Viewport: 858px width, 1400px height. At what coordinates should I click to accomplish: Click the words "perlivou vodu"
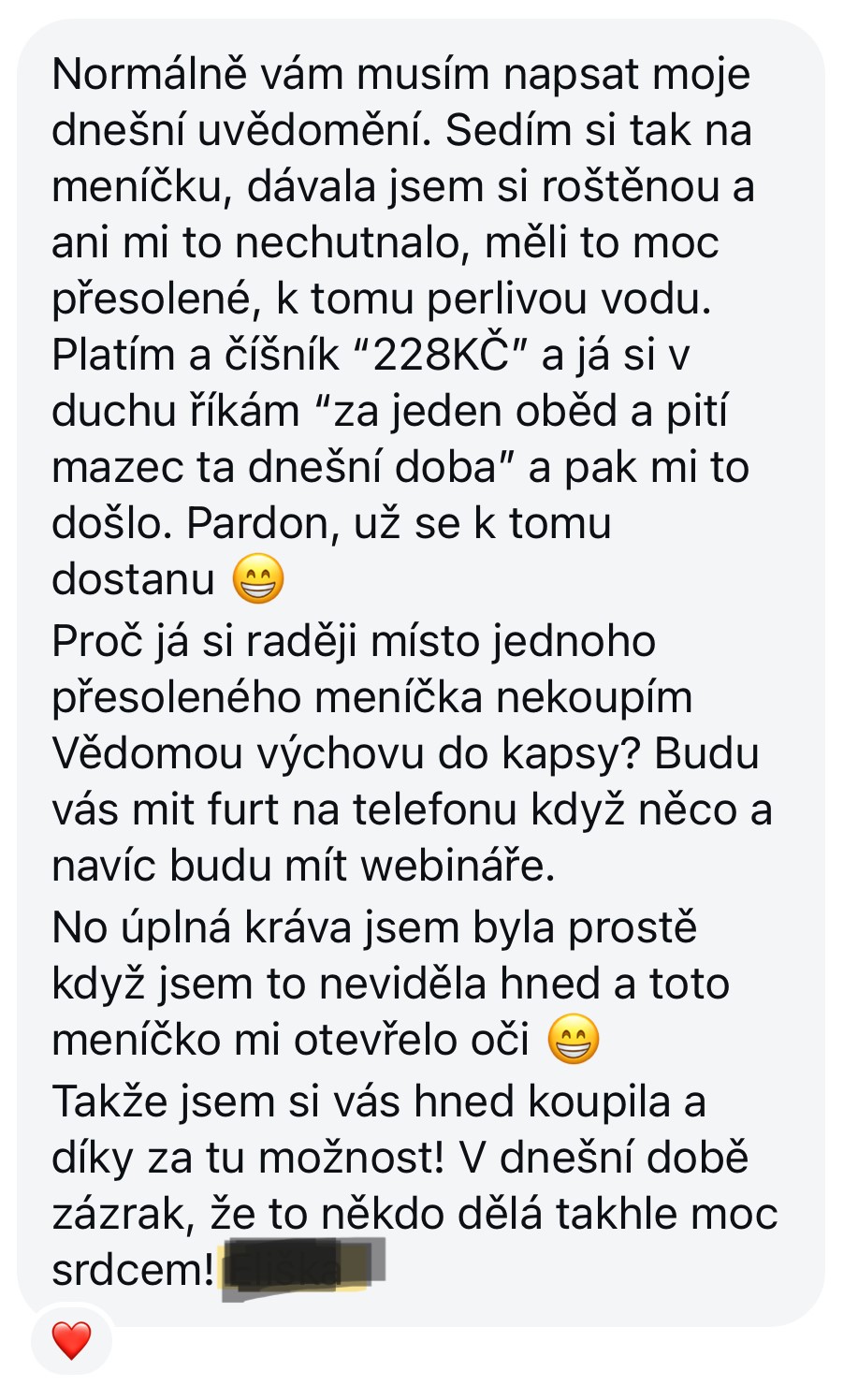(x=569, y=299)
